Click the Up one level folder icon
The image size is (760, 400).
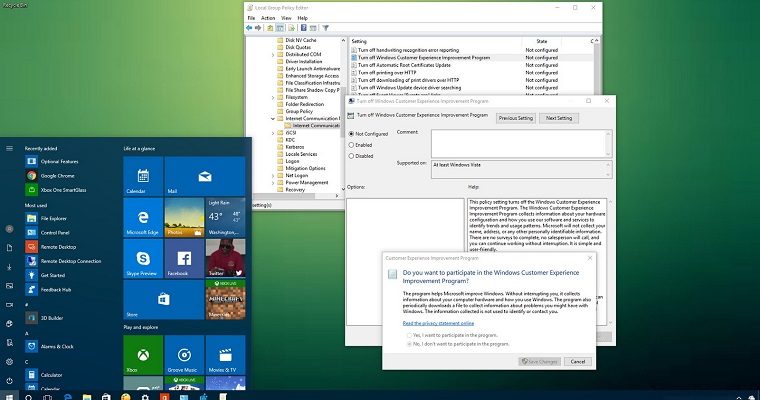pos(270,28)
